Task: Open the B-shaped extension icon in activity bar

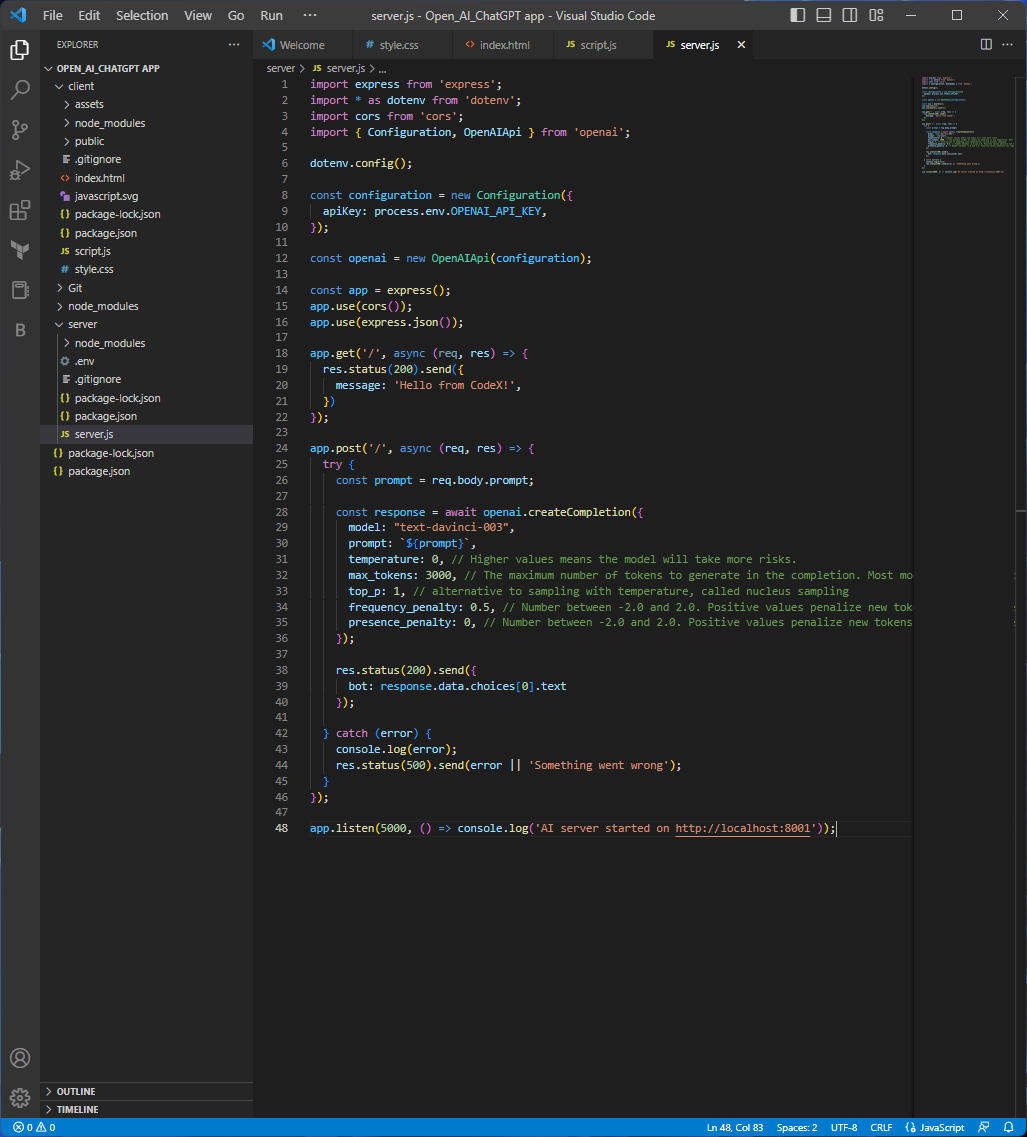Action: click(20, 330)
